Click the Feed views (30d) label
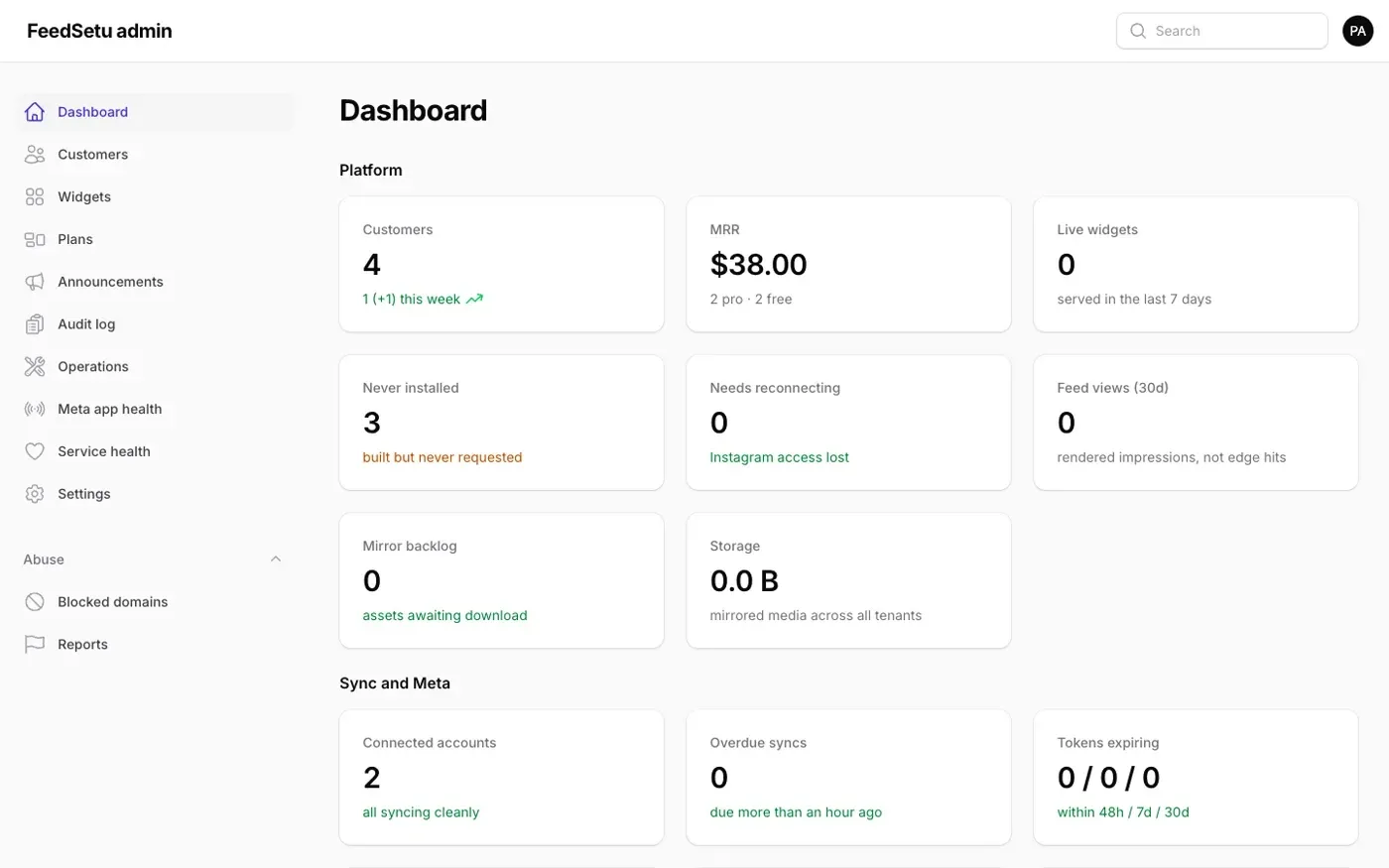 [x=1113, y=388]
